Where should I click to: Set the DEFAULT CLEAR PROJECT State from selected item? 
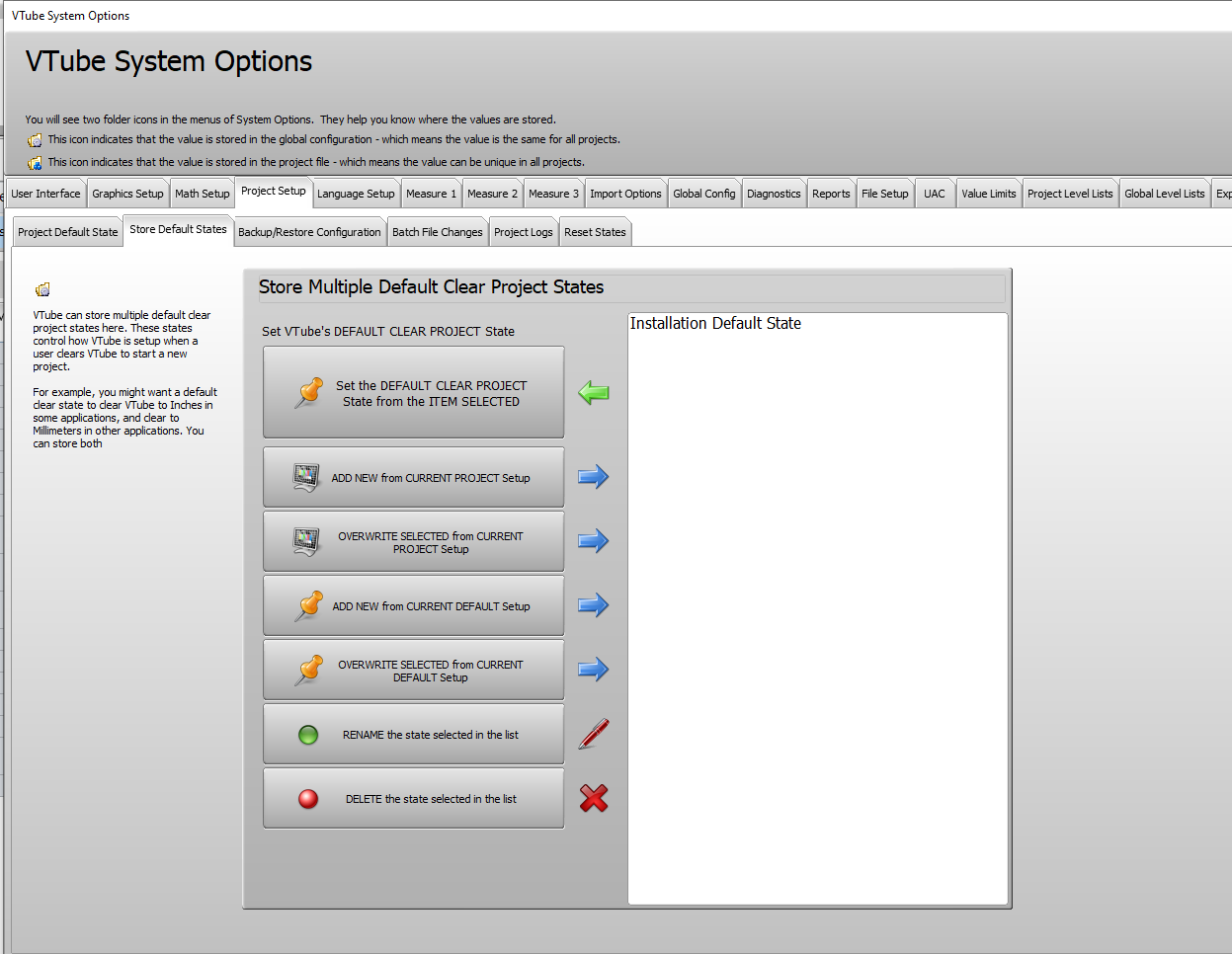tap(414, 392)
